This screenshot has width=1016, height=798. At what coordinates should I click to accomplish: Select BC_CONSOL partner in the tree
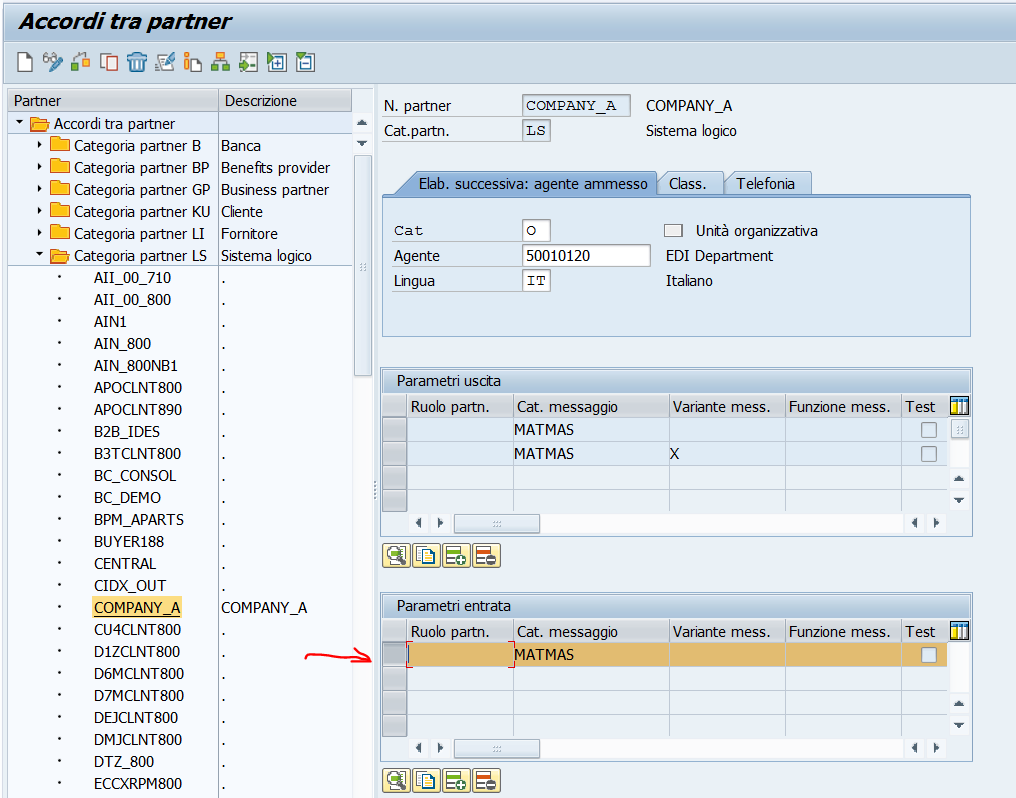[x=135, y=475]
